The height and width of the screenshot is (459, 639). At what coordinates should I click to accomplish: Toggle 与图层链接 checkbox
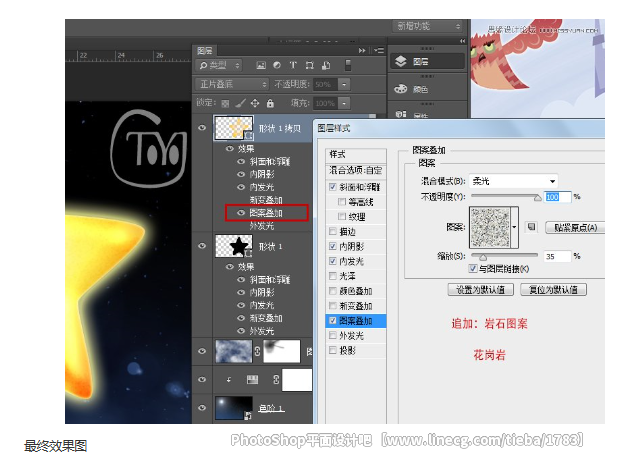473,269
